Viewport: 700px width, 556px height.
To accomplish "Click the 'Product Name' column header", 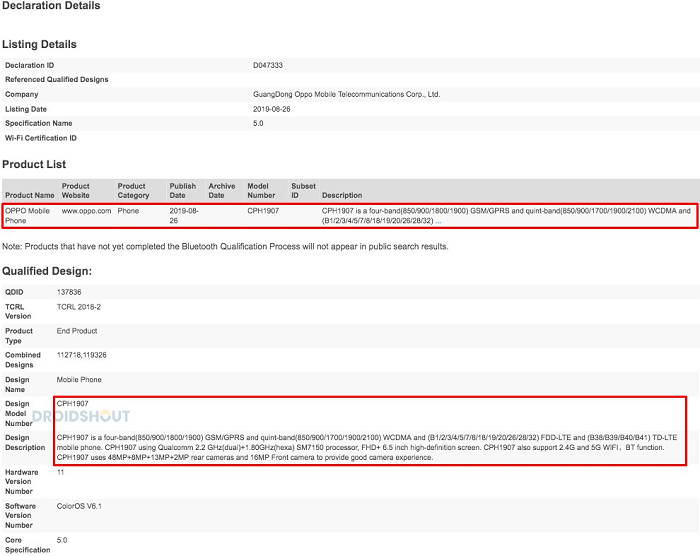I will click(x=29, y=195).
